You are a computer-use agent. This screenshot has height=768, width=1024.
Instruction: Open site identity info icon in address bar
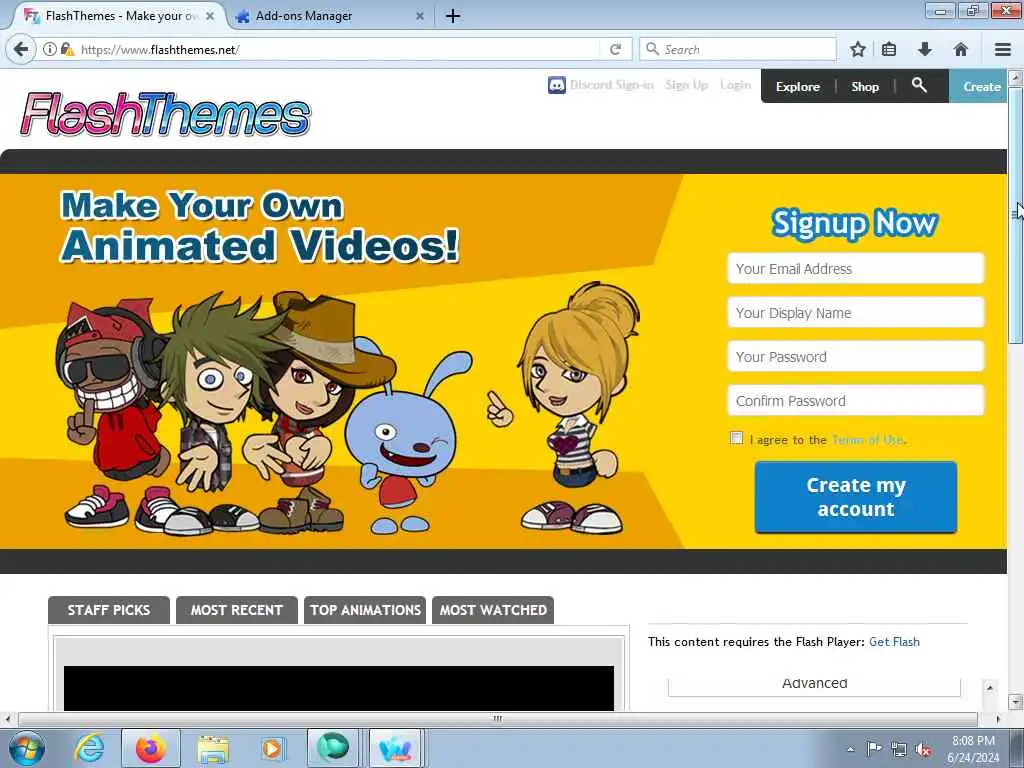pyautogui.click(x=50, y=49)
